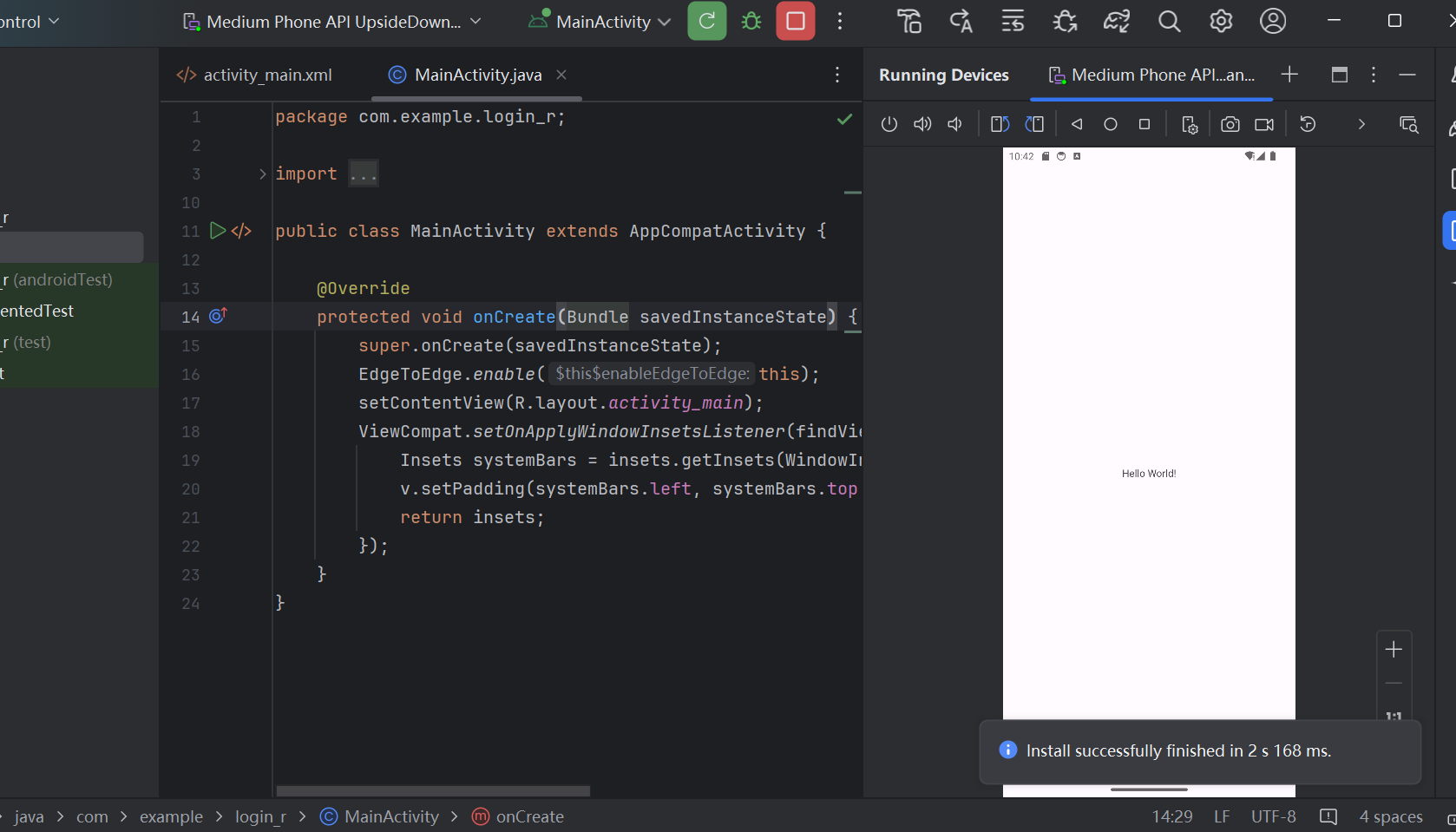Select the Running Devices tab
The height and width of the screenshot is (832, 1456).
pos(943,75)
